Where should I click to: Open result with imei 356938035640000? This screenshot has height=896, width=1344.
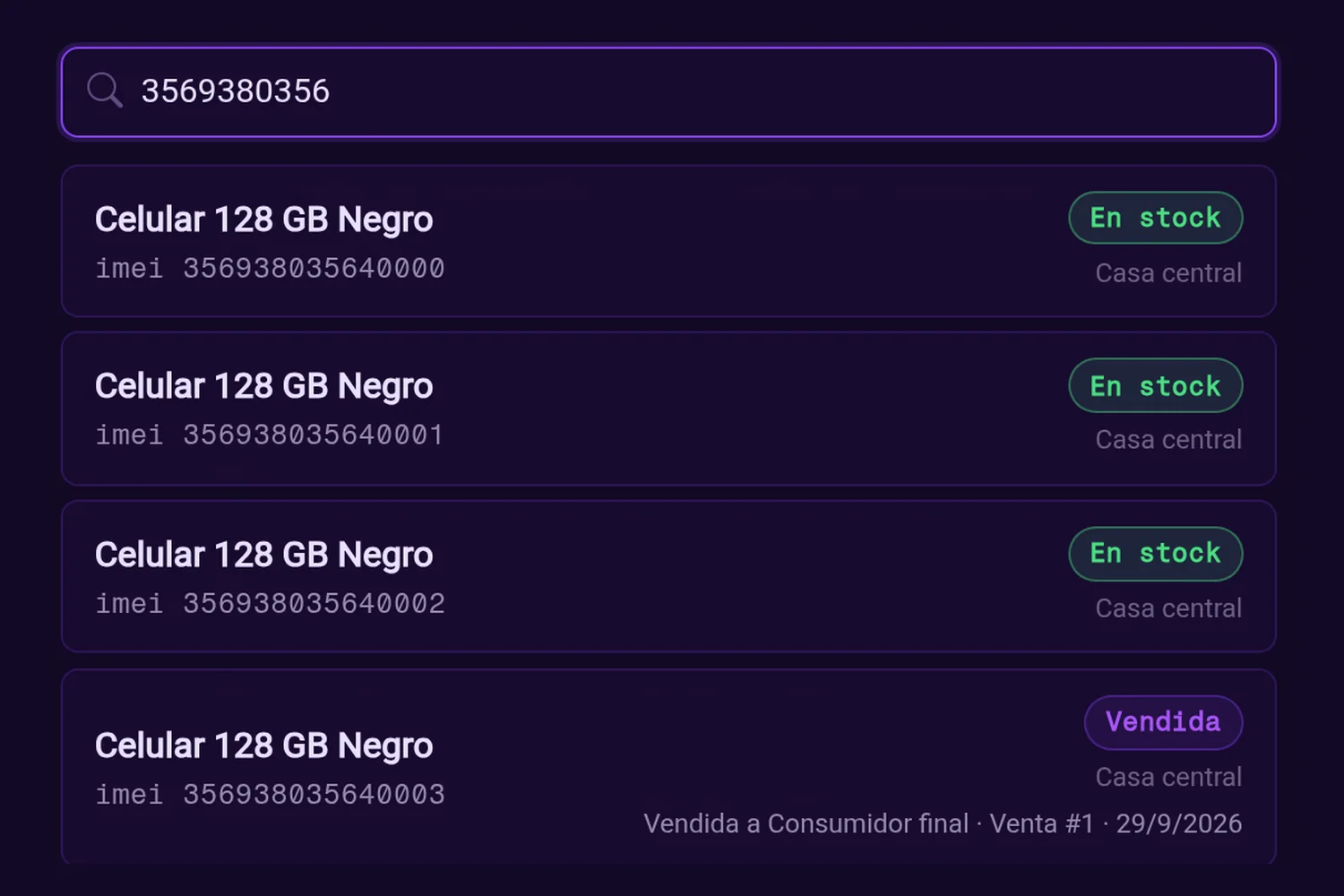(668, 241)
